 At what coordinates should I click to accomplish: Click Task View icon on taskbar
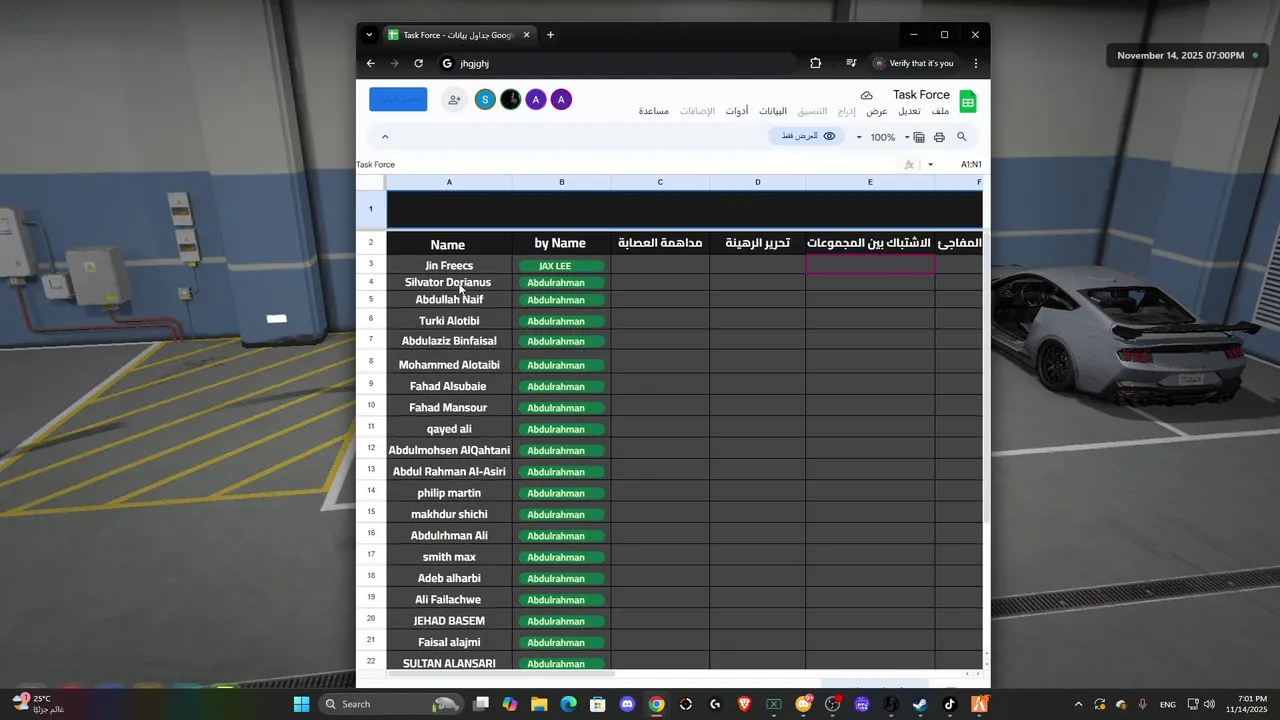481,704
